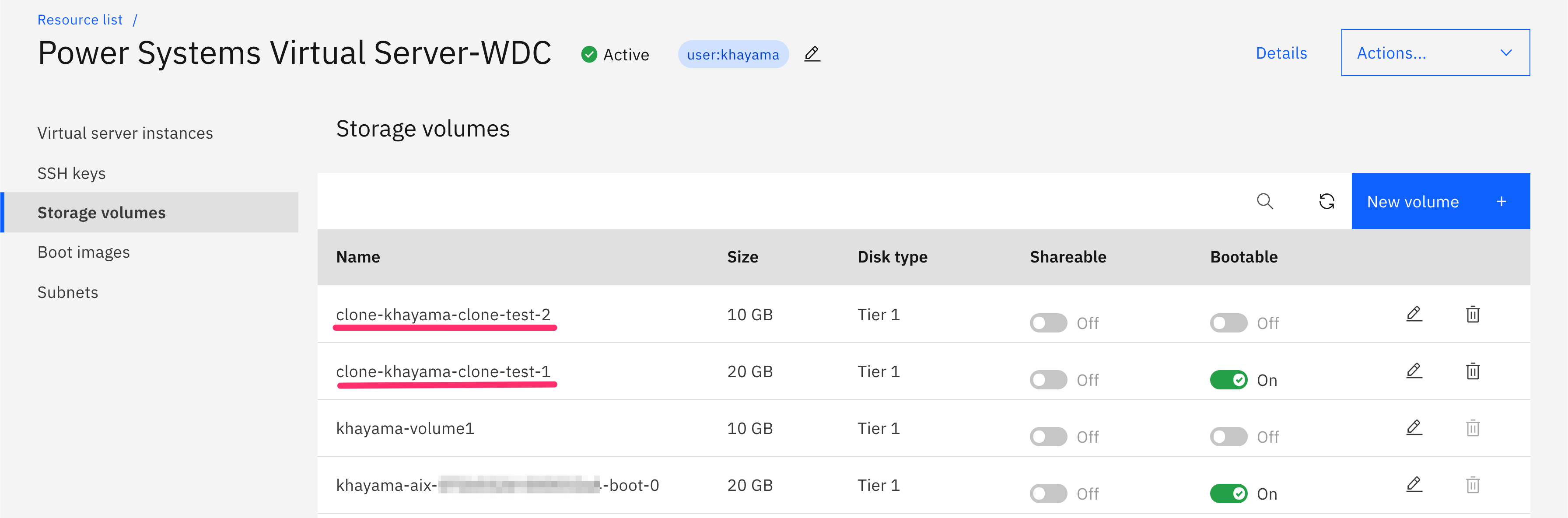
Task: Turn off Bootable for clone-khayama-clone-test-1
Action: pos(1228,380)
